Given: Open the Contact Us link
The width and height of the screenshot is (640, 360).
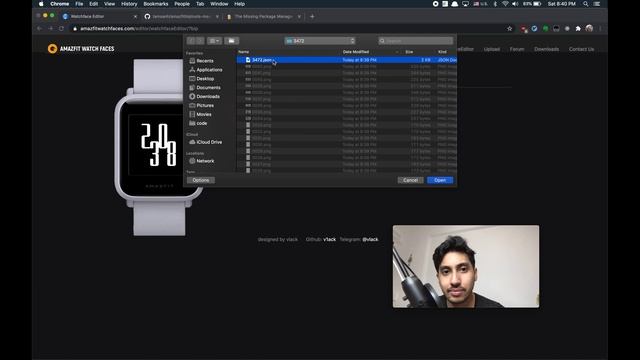Looking at the screenshot, I should coord(582,49).
